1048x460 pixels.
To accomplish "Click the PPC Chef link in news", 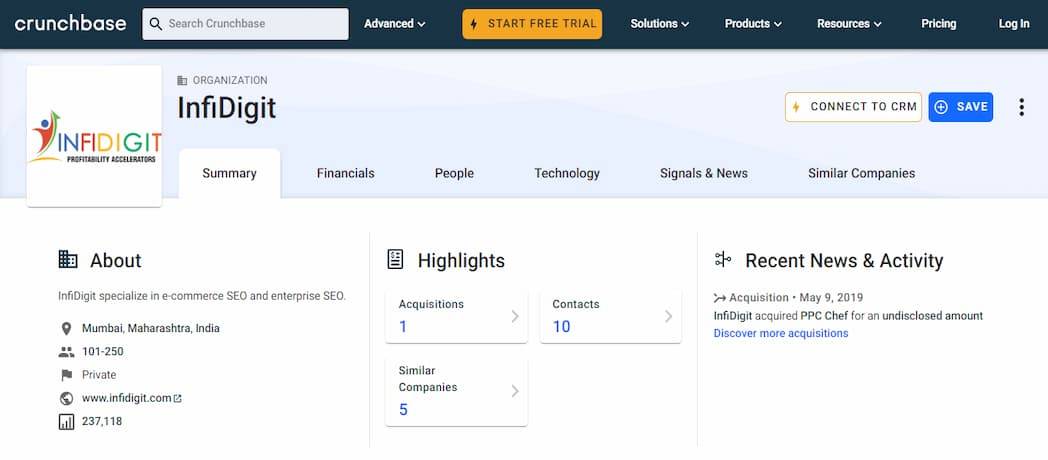I will [x=825, y=316].
